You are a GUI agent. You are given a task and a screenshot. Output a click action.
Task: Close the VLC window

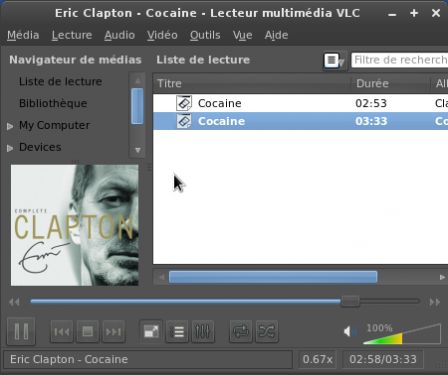coord(436,13)
